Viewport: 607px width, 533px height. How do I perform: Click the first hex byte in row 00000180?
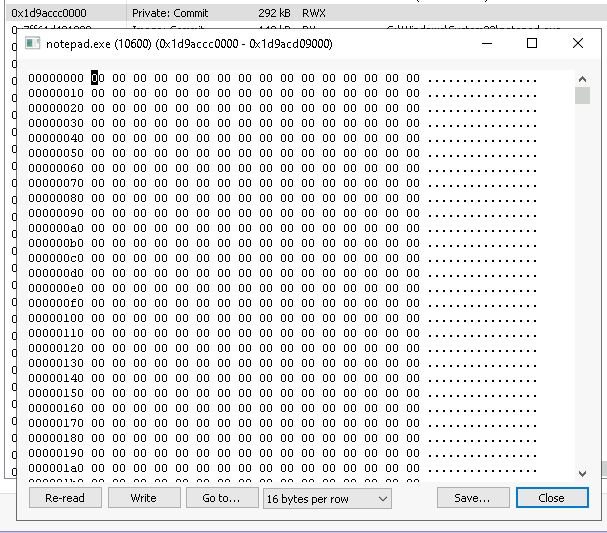[x=97, y=438]
